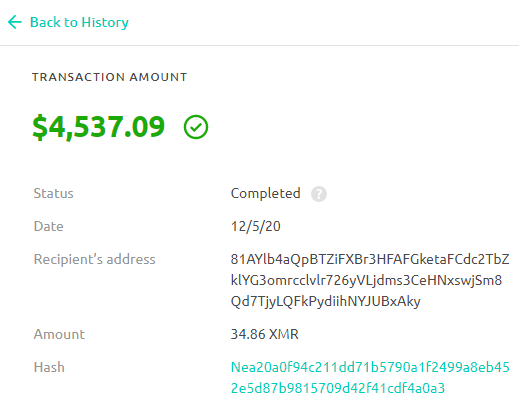The image size is (519, 405).
Task: Select the address line starting with klYG3omr
Action: tap(366, 280)
